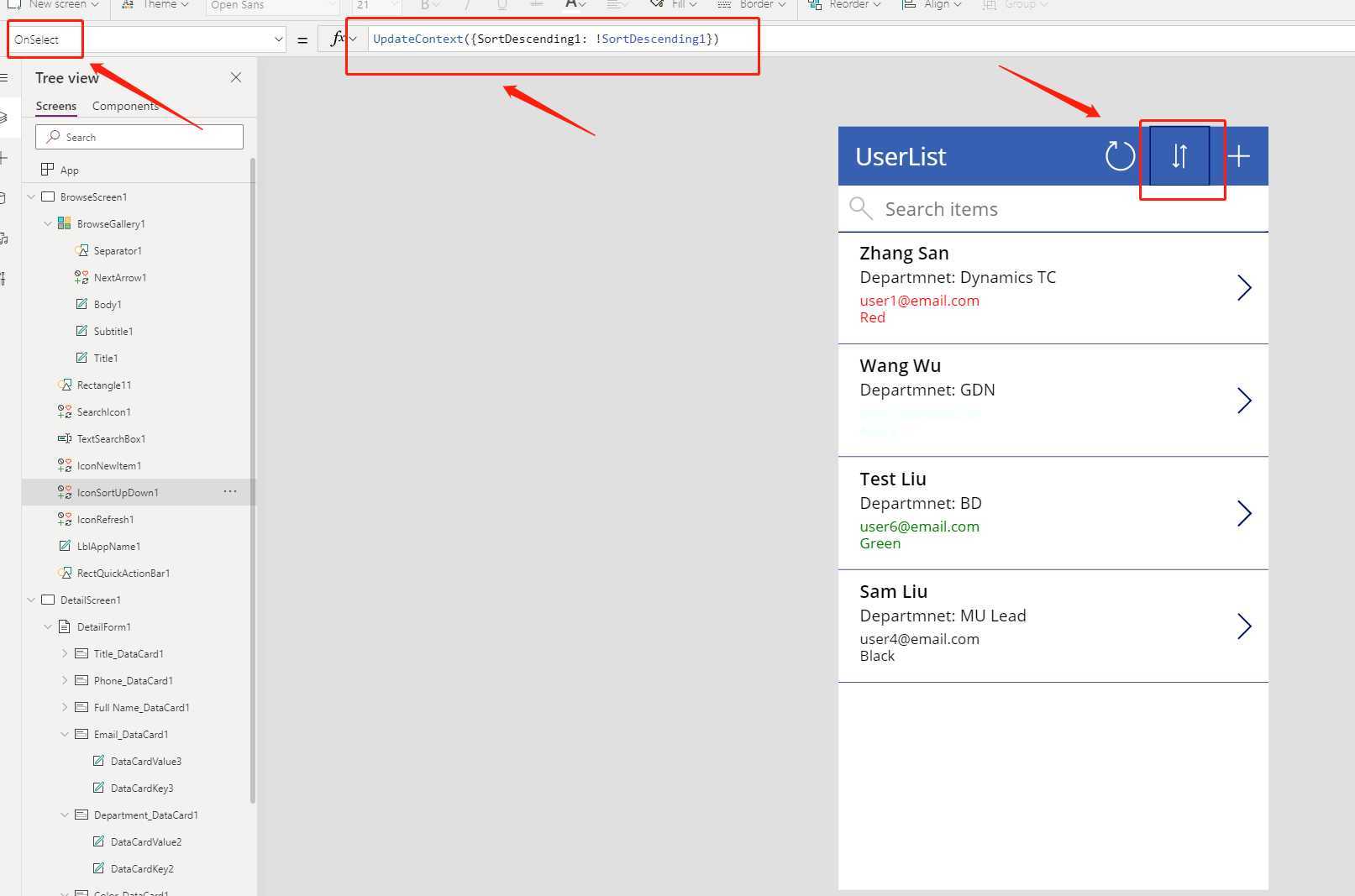Close the Tree view panel
1355x896 pixels.
[236, 77]
